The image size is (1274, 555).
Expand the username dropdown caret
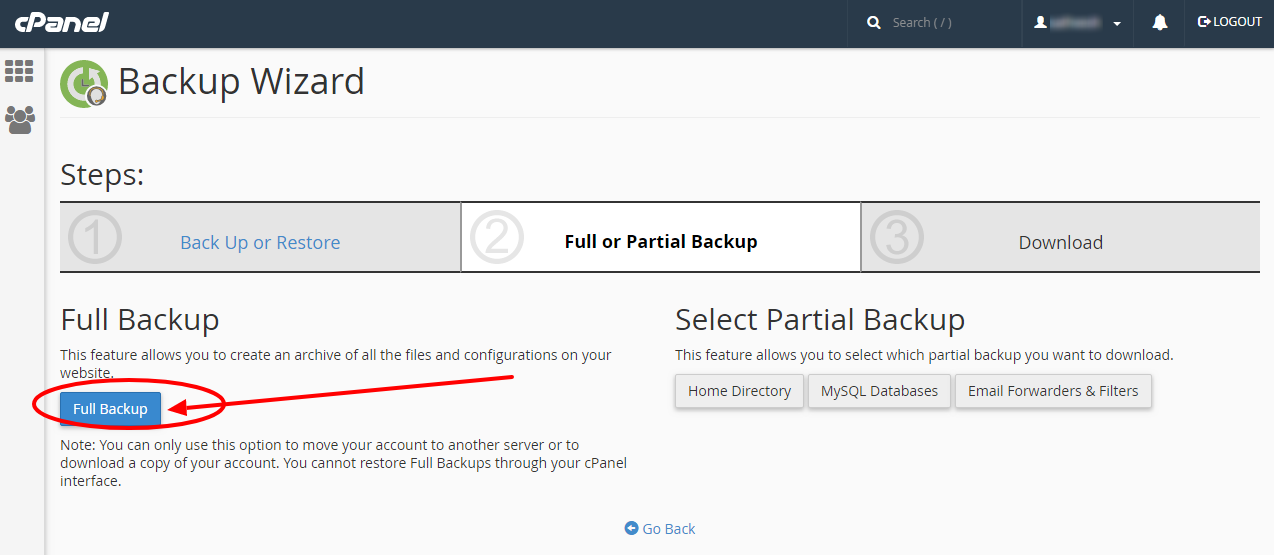1116,24
